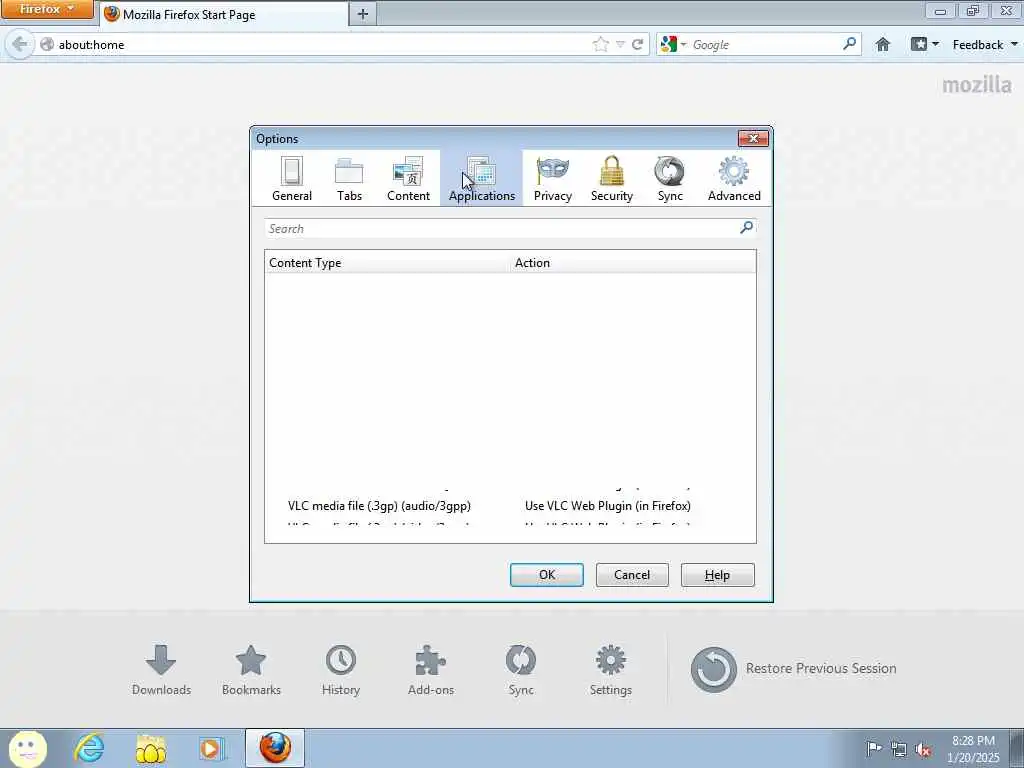Open the General options panel
This screenshot has width=1024, height=768.
pyautogui.click(x=291, y=178)
